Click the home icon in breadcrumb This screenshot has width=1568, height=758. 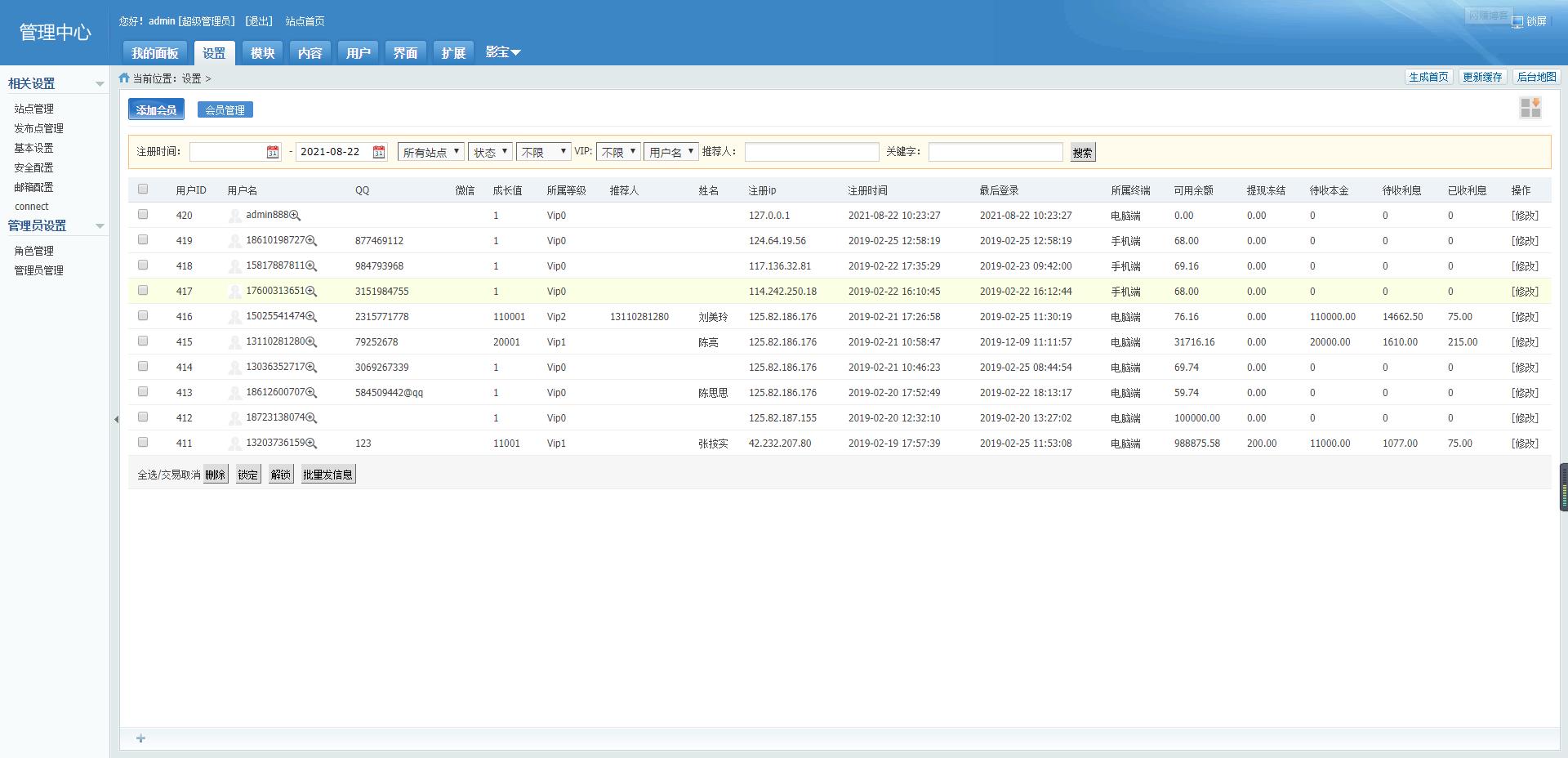click(124, 78)
